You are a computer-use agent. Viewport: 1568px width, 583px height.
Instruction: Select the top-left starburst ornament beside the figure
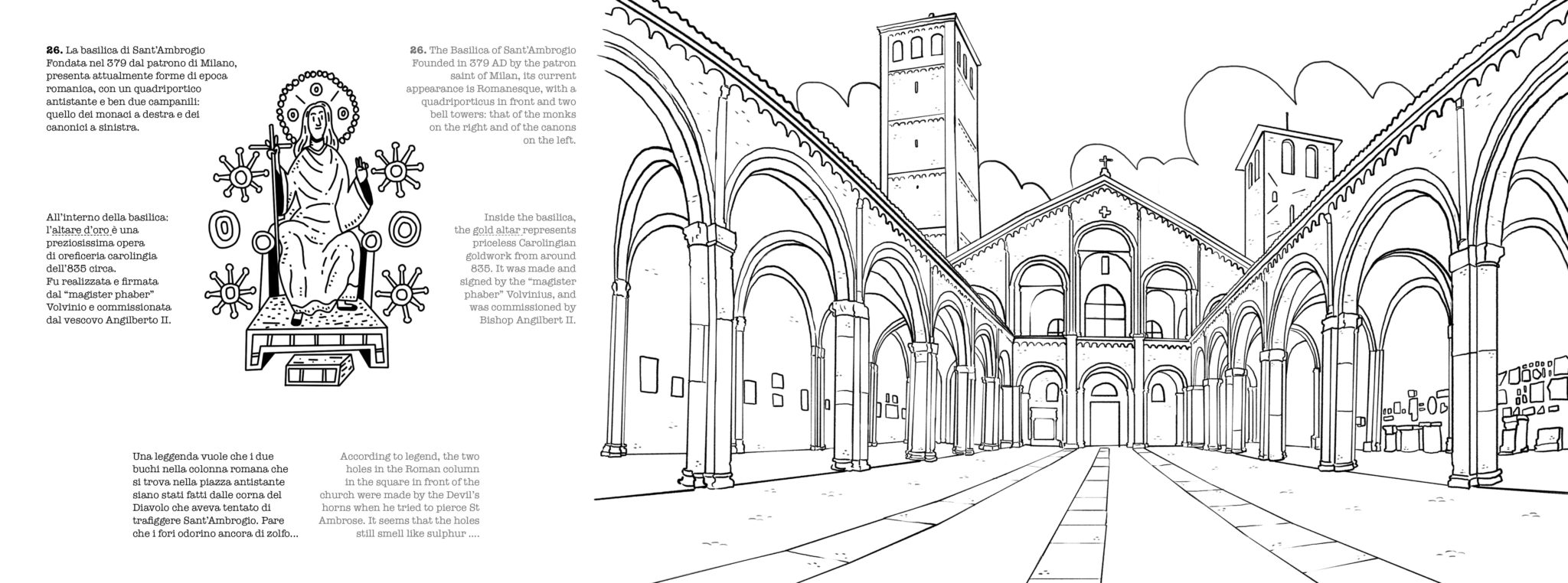tap(241, 178)
